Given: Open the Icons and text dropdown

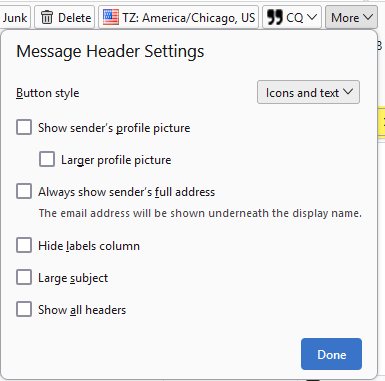Looking at the screenshot, I should point(308,92).
